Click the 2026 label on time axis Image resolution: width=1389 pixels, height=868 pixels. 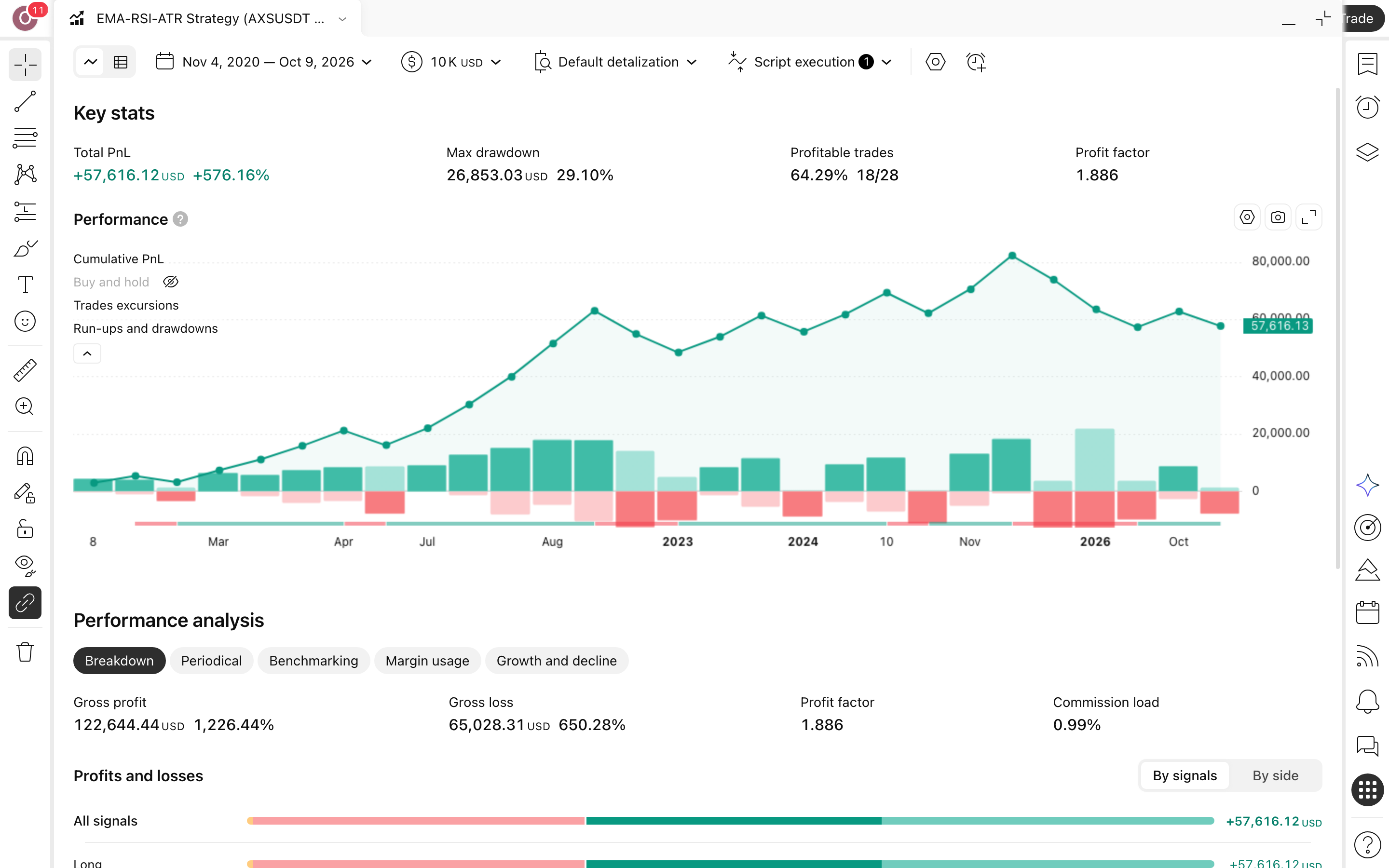click(1094, 542)
